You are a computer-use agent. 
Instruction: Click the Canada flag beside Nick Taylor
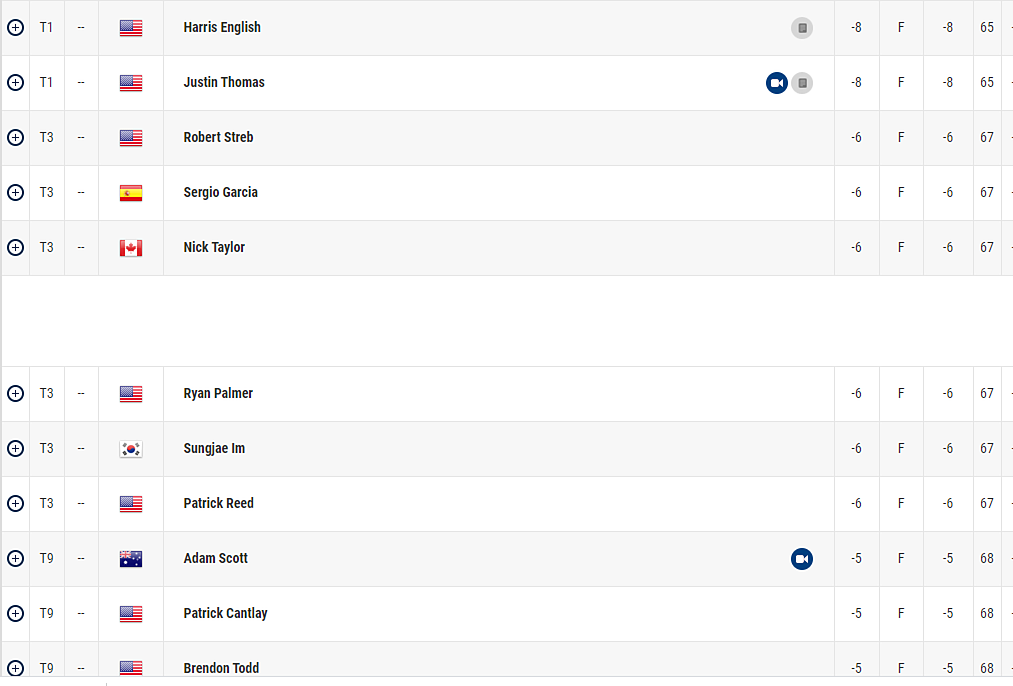(x=131, y=248)
